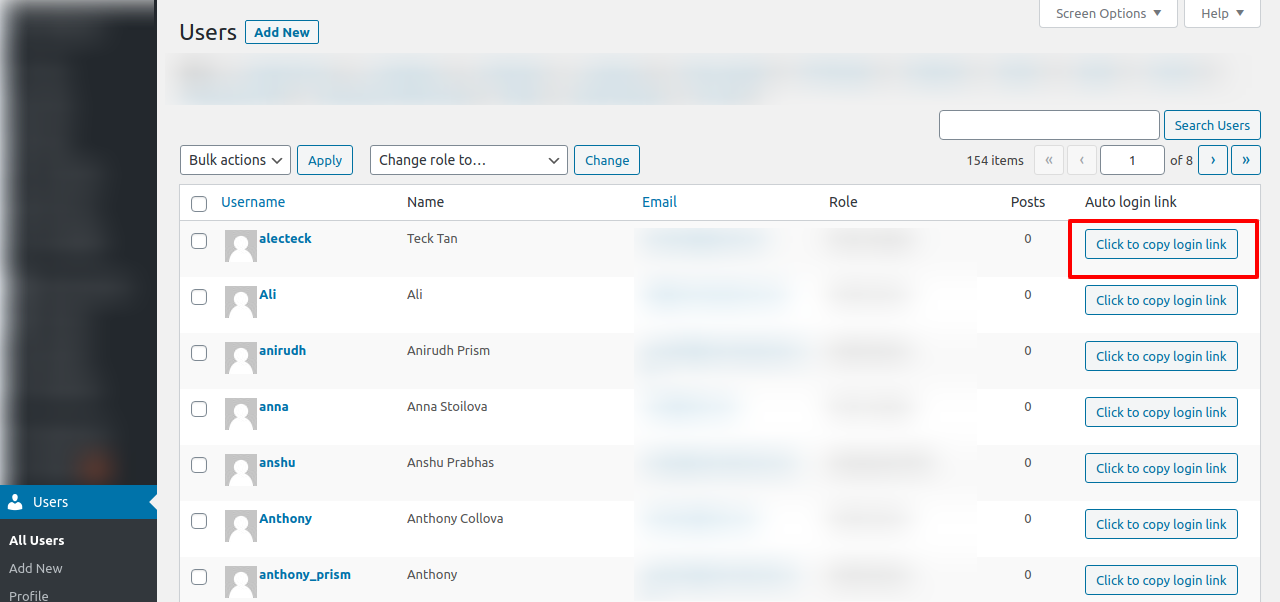Click the current page number input field
This screenshot has height=602, width=1280.
(1132, 160)
